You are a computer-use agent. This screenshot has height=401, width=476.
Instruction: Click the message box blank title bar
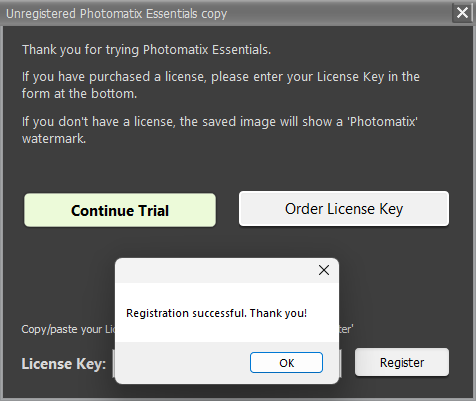(x=213, y=270)
